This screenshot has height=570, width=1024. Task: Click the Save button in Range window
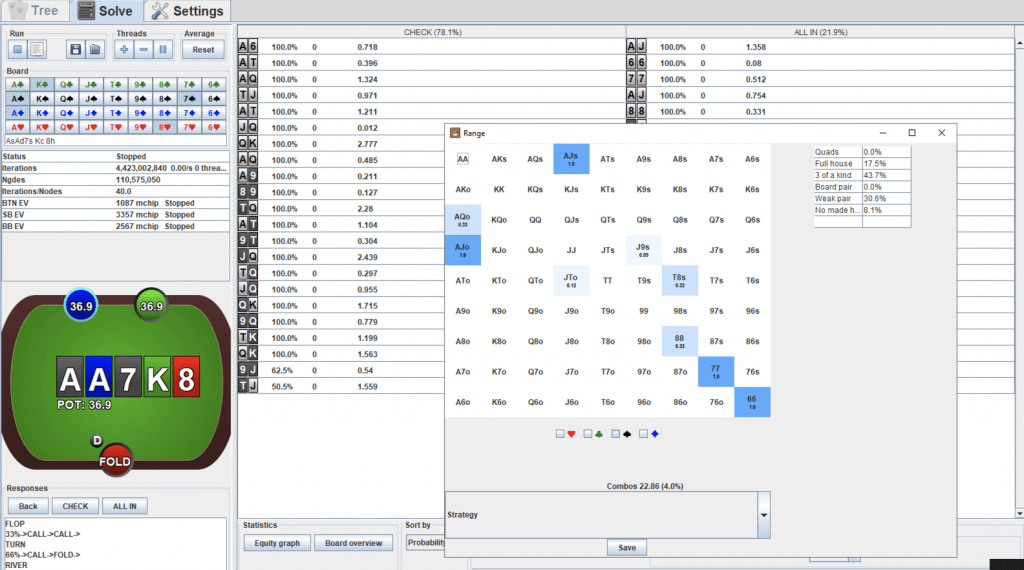(x=627, y=548)
